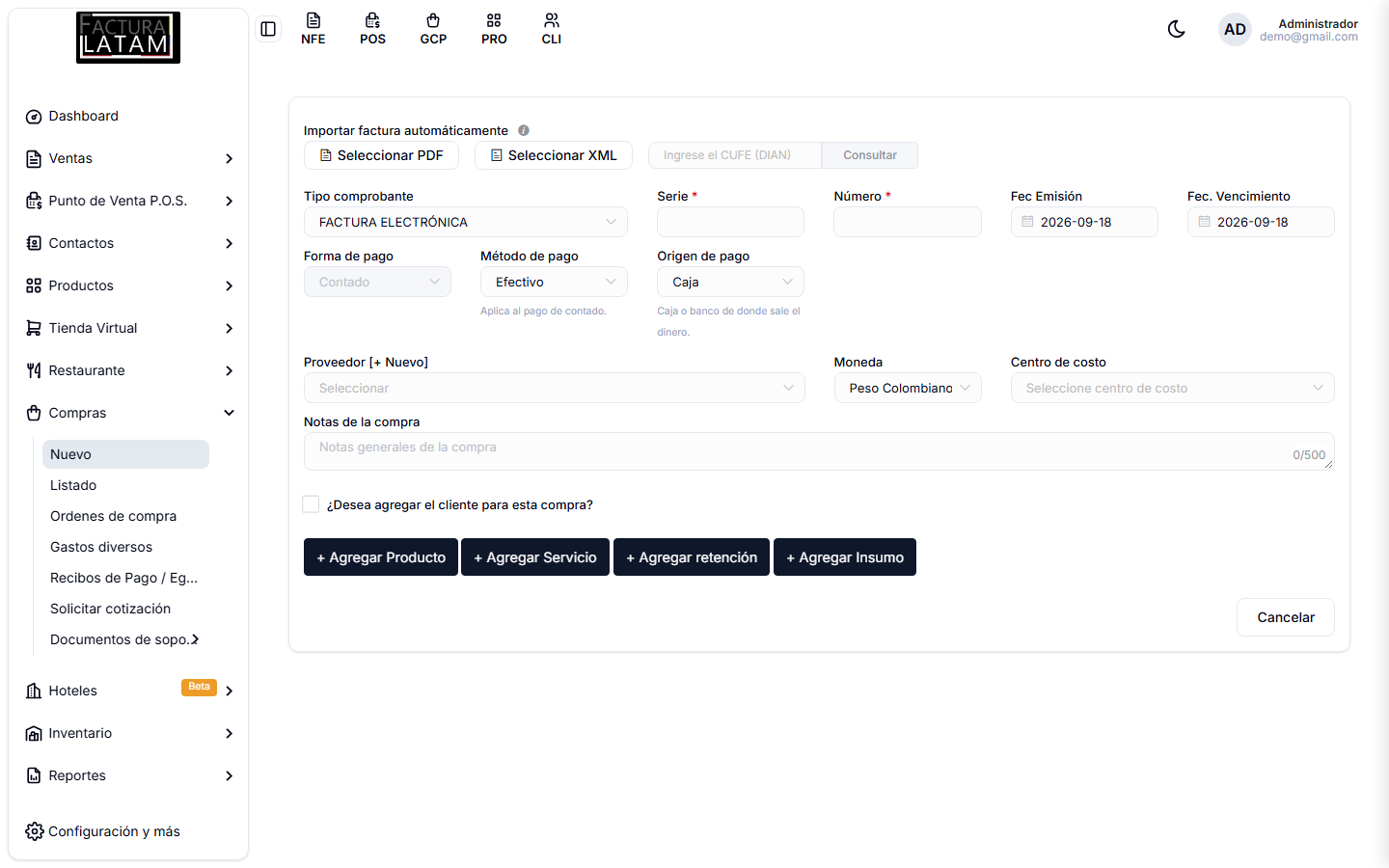Focus the CUFE (DIAN) input field
The height and width of the screenshot is (868, 1389).
(735, 155)
